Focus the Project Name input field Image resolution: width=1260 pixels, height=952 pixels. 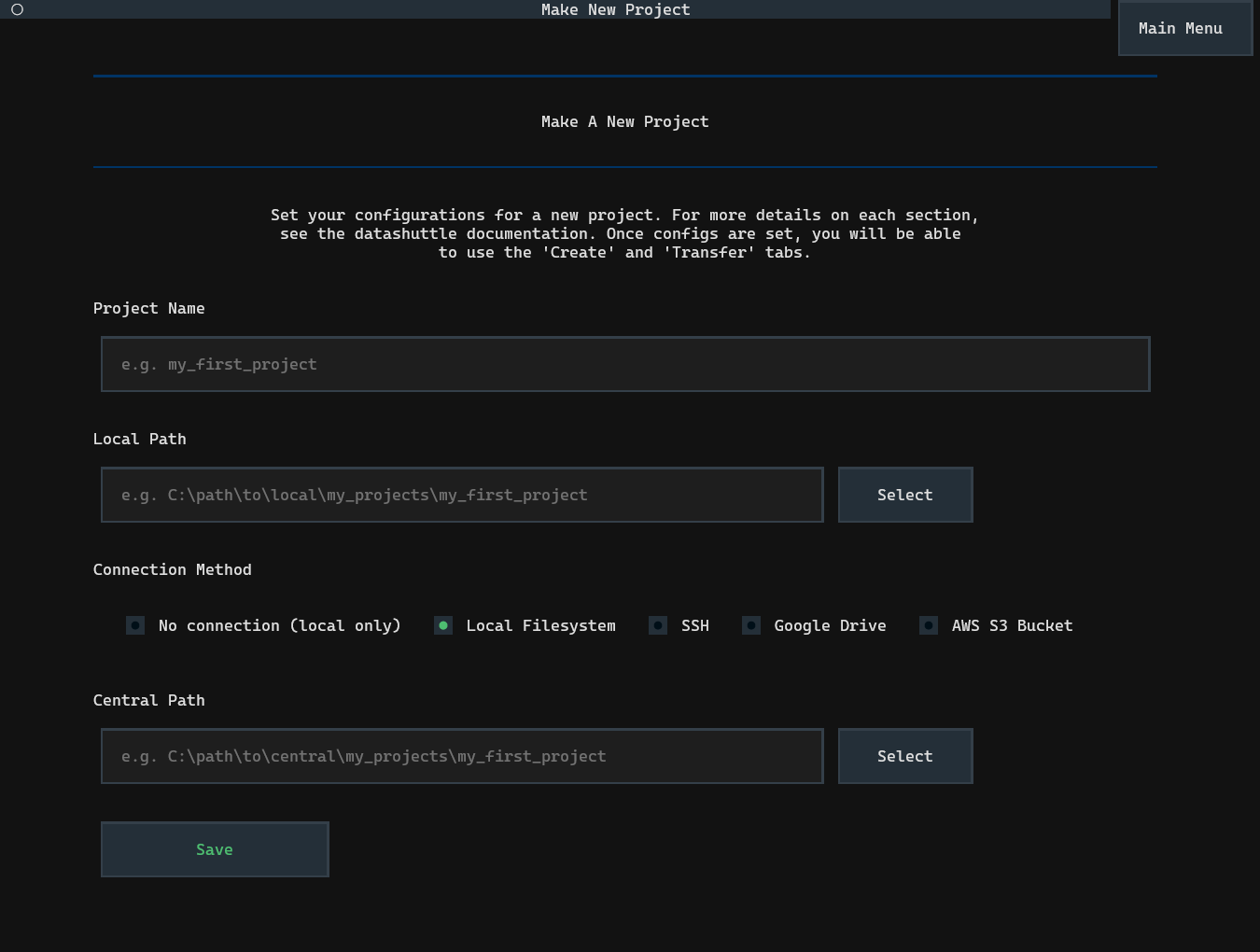coord(624,364)
